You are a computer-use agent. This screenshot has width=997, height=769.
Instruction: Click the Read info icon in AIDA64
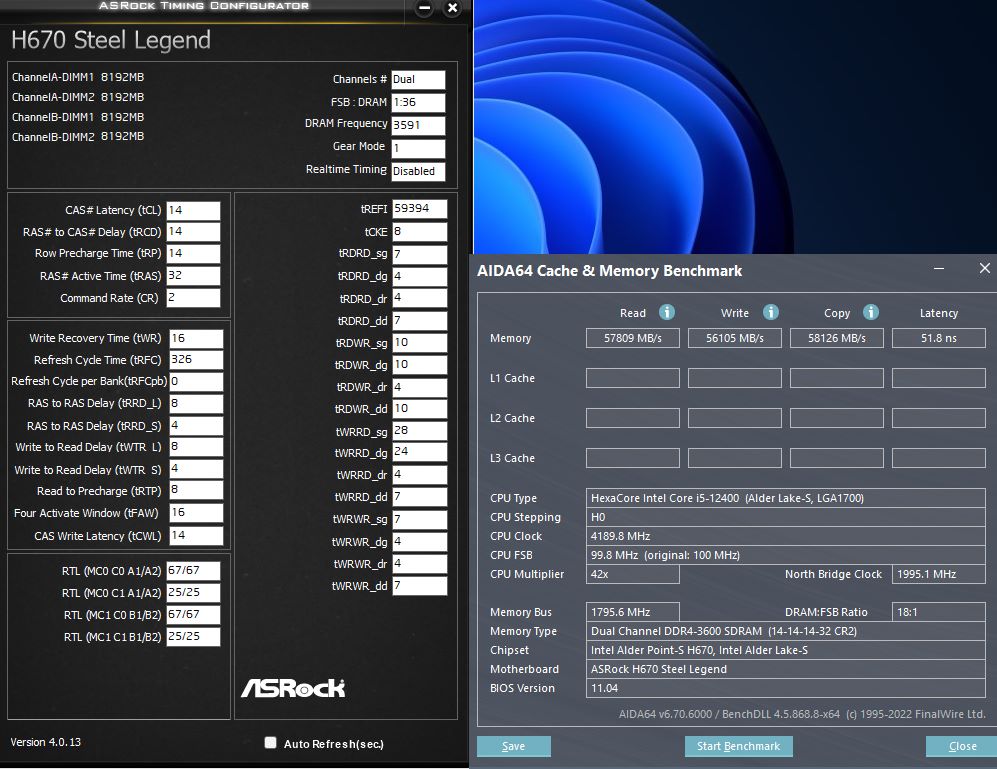point(666,312)
